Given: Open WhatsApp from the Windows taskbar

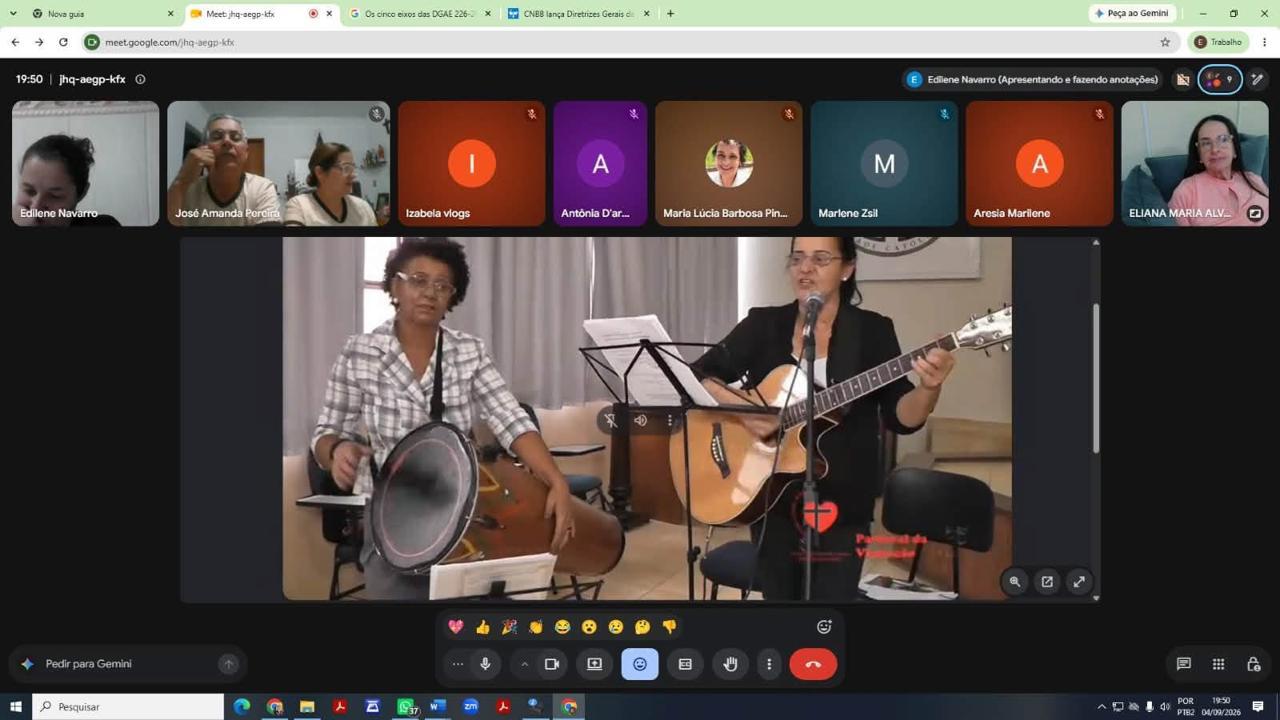Looking at the screenshot, I should click(406, 707).
